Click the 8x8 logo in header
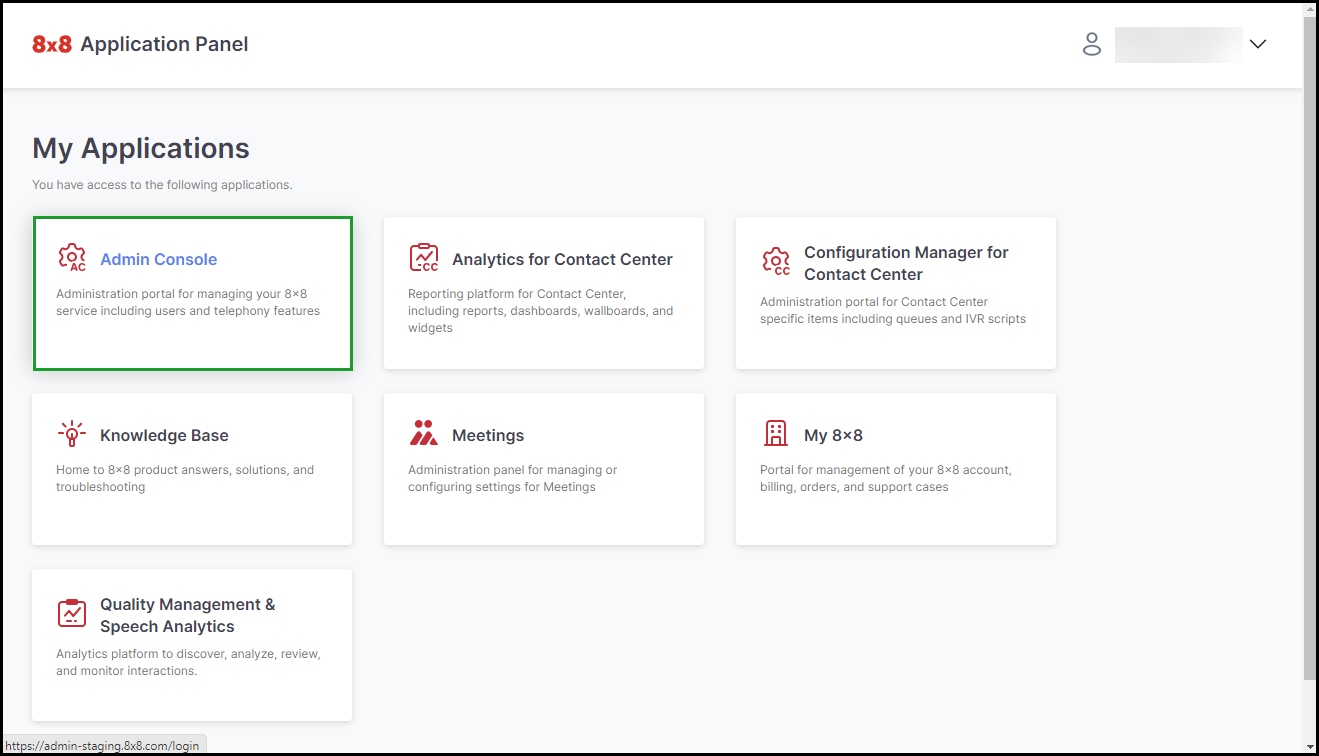Screen dimensions: 1319x756 coord(52,44)
